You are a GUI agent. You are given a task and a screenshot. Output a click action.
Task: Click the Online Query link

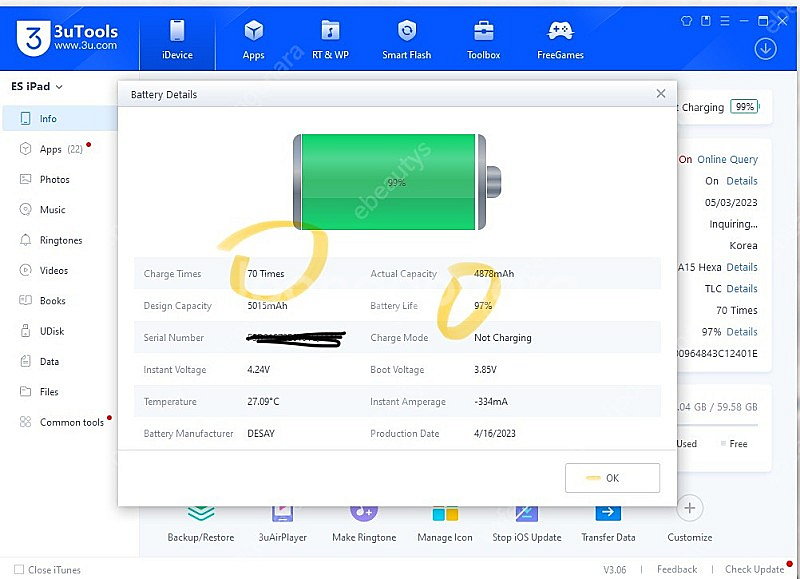pos(727,160)
